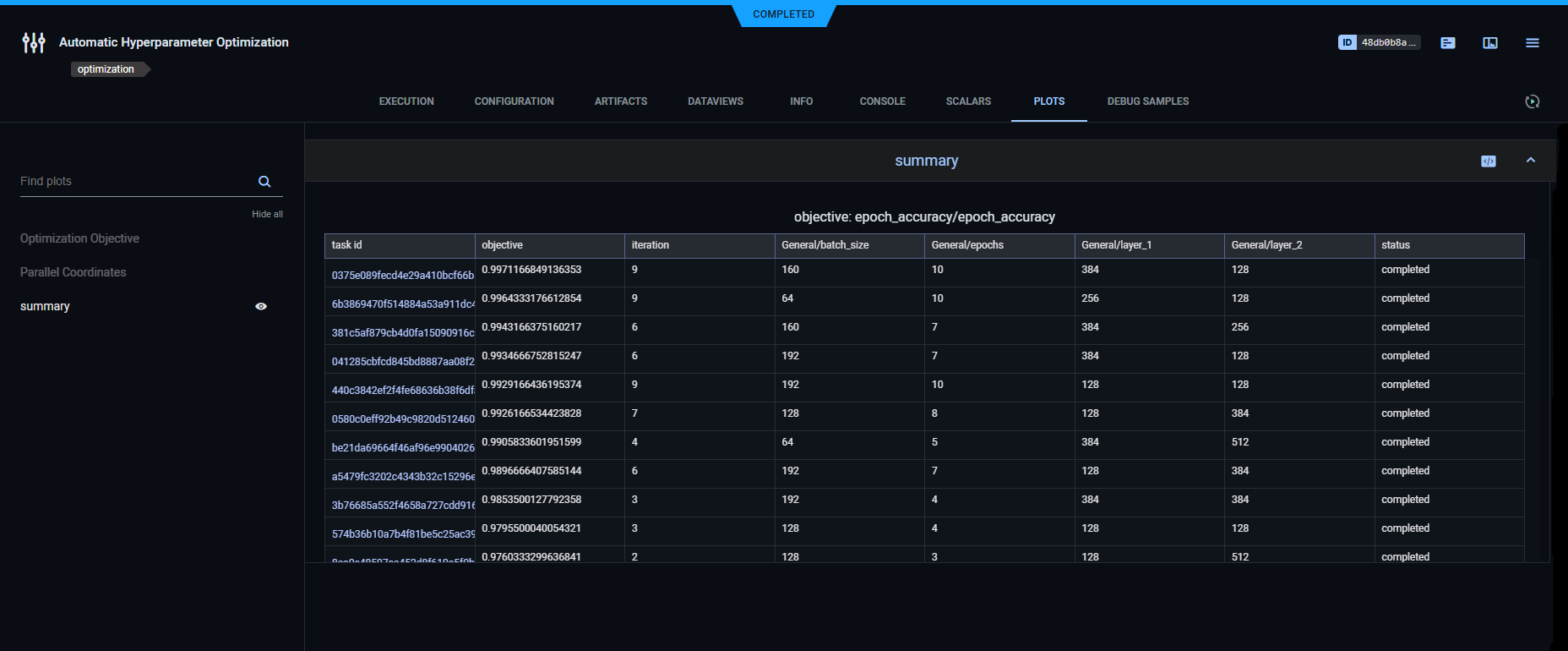The height and width of the screenshot is (651, 1568).
Task: Collapse the summary section
Action: [x=1530, y=161]
